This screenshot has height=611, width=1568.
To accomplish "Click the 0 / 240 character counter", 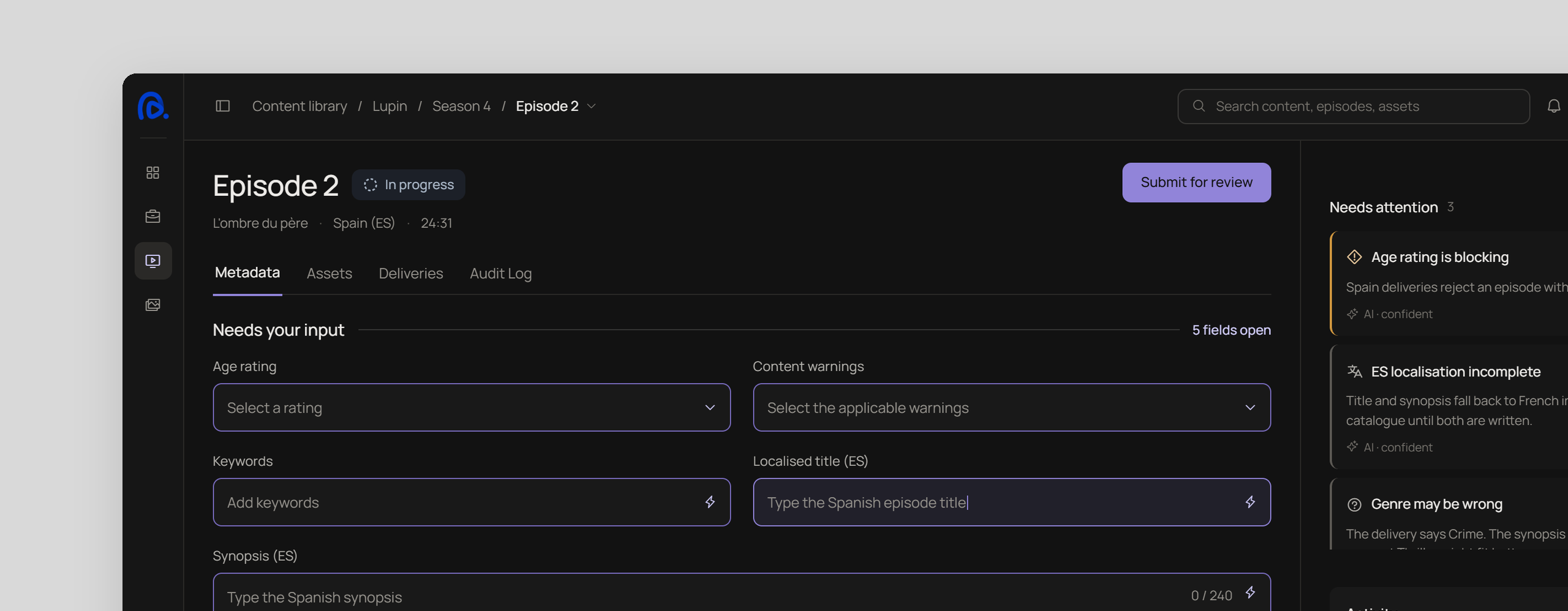I will pos(1212,596).
